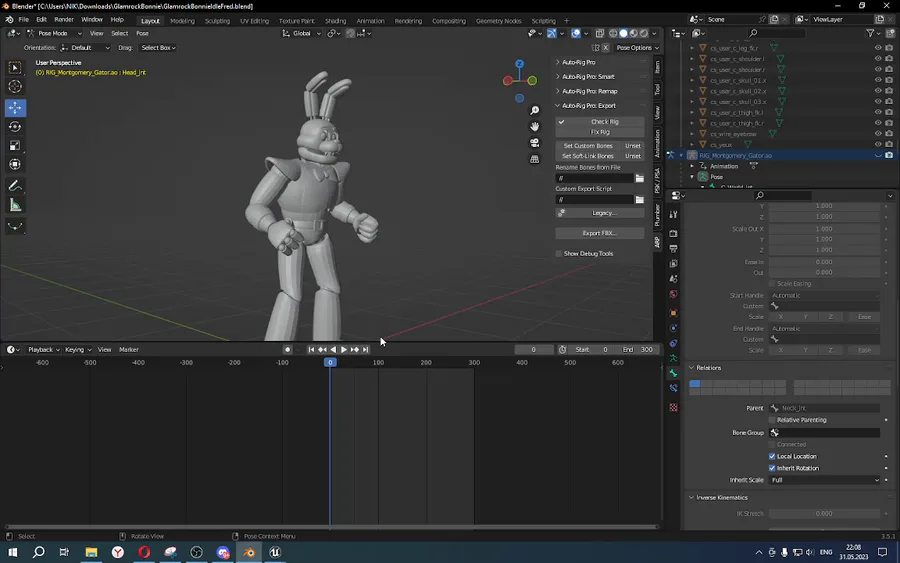This screenshot has height=563, width=900.
Task: Uncheck Local Location checkbox
Action: (772, 456)
